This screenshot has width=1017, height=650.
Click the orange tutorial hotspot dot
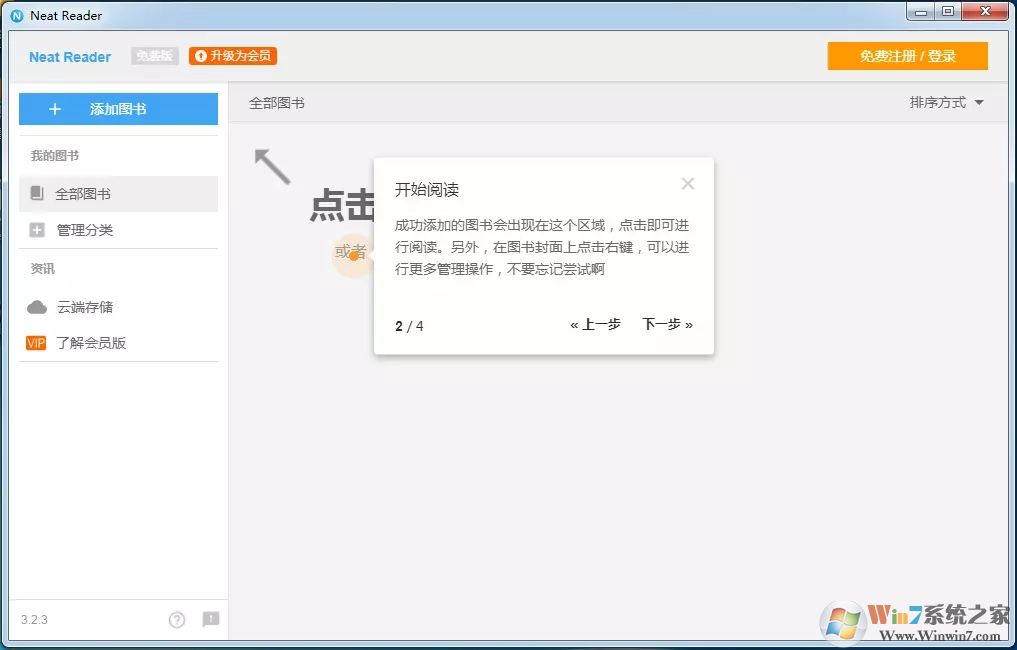[353, 256]
